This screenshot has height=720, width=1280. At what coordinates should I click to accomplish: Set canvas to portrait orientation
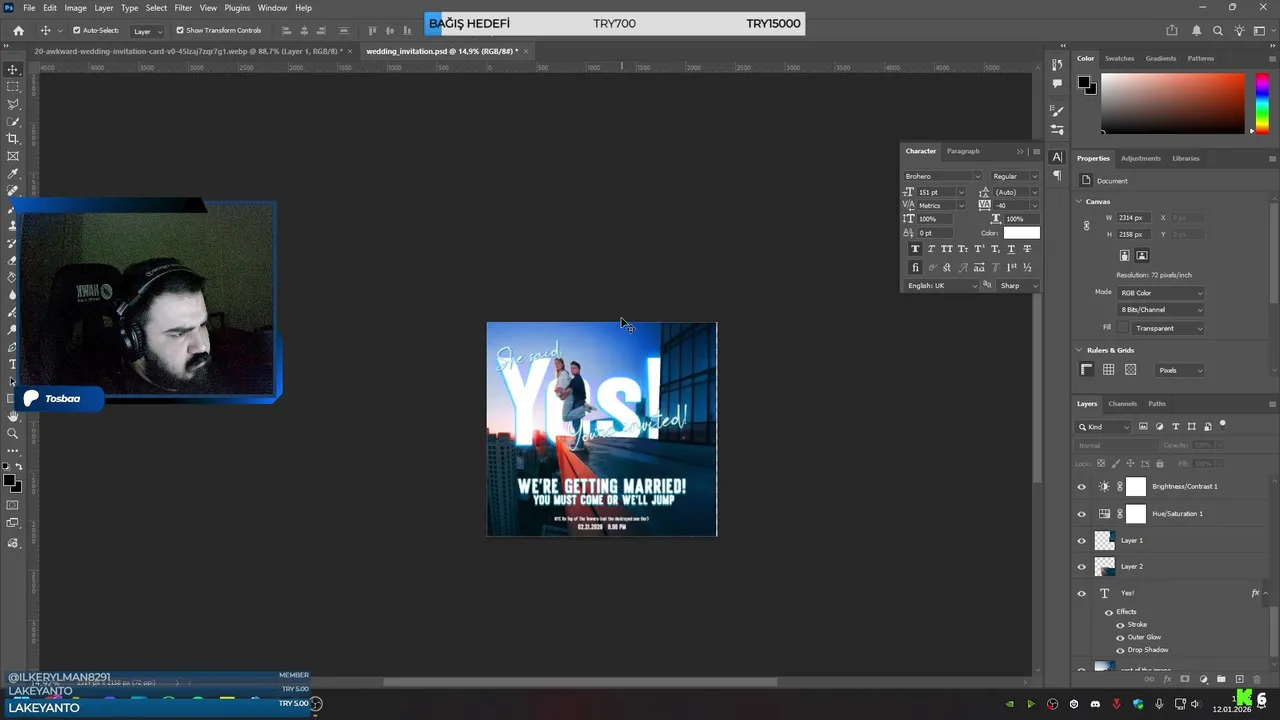click(1125, 256)
